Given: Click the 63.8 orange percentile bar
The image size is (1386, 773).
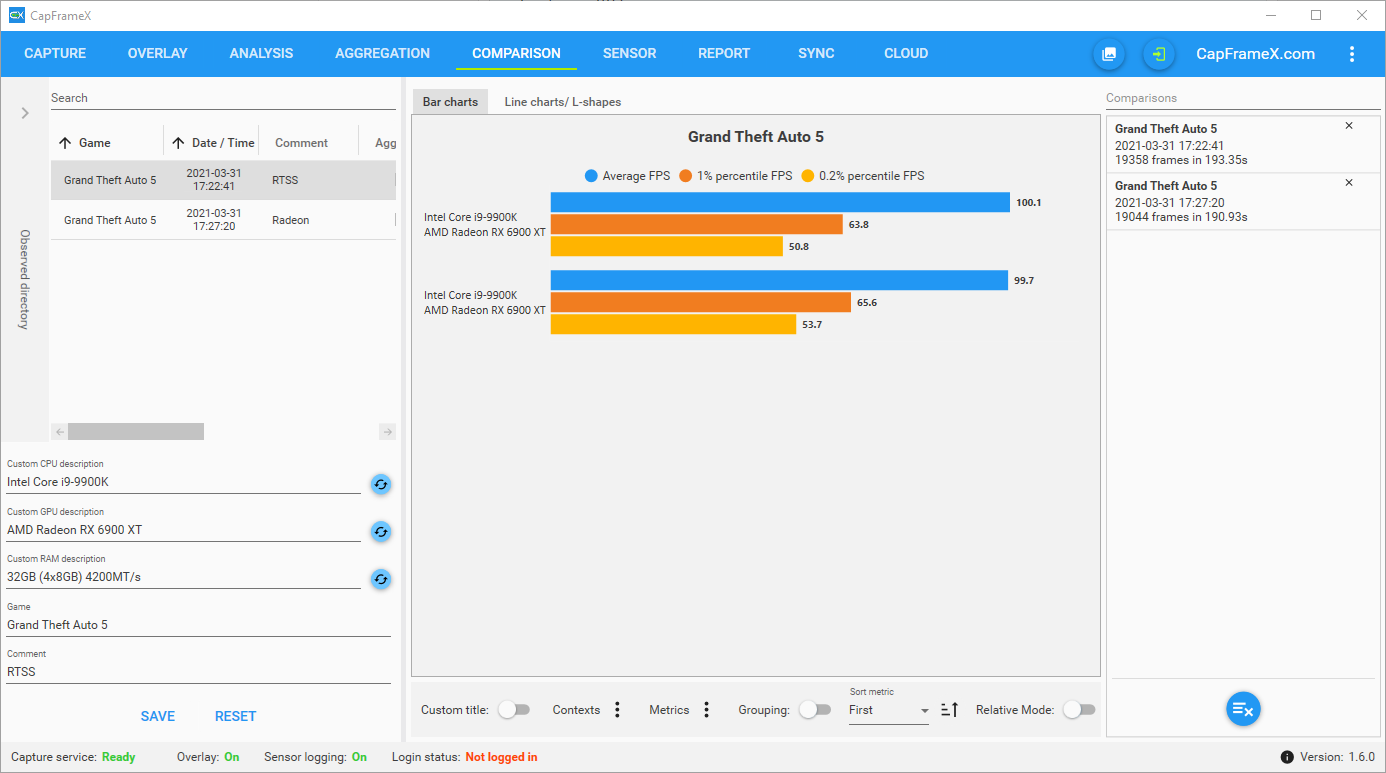Looking at the screenshot, I should (697, 224).
